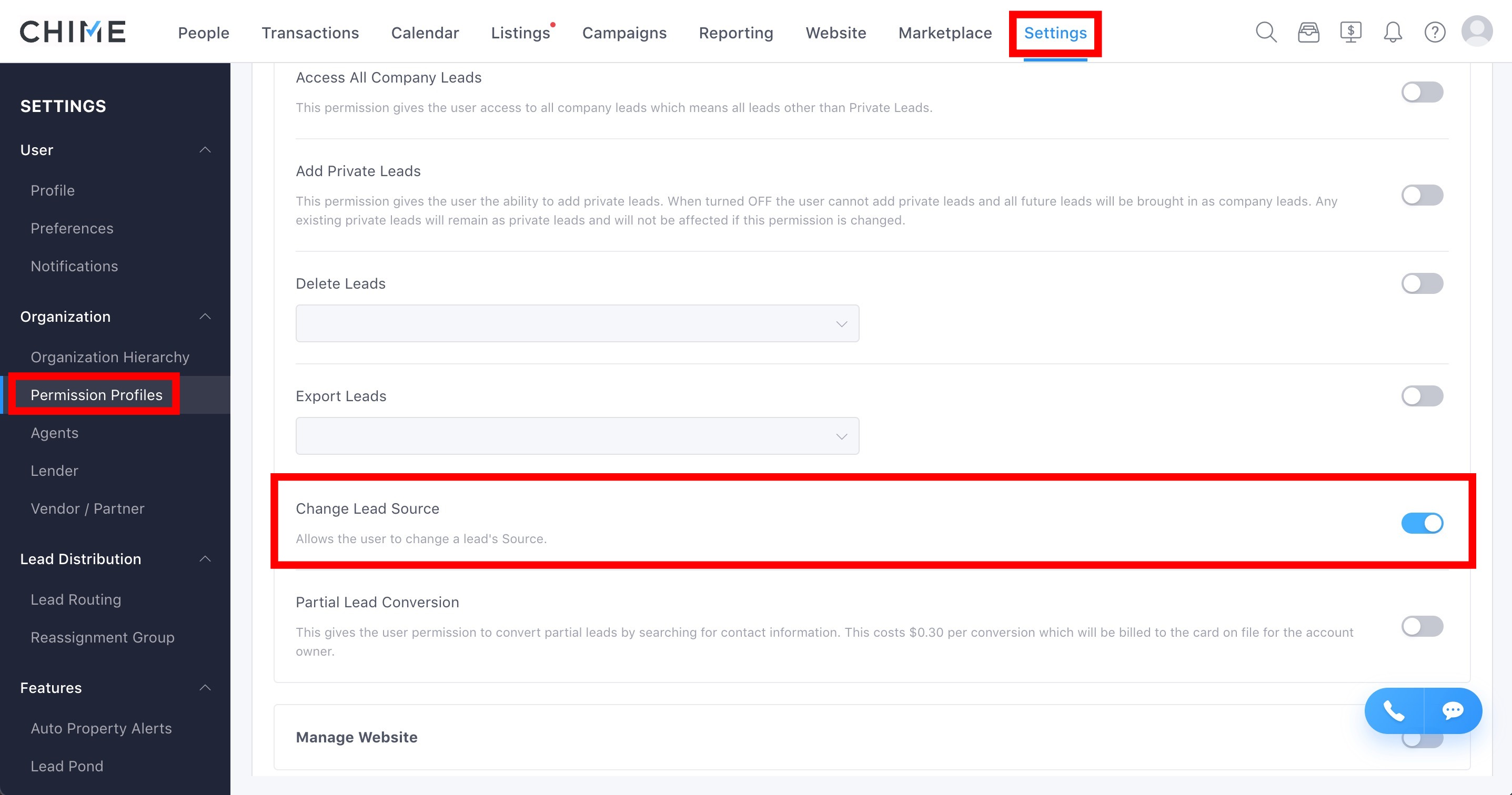The height and width of the screenshot is (795, 1512).
Task: Open the user avatar menu
Action: pyautogui.click(x=1477, y=31)
